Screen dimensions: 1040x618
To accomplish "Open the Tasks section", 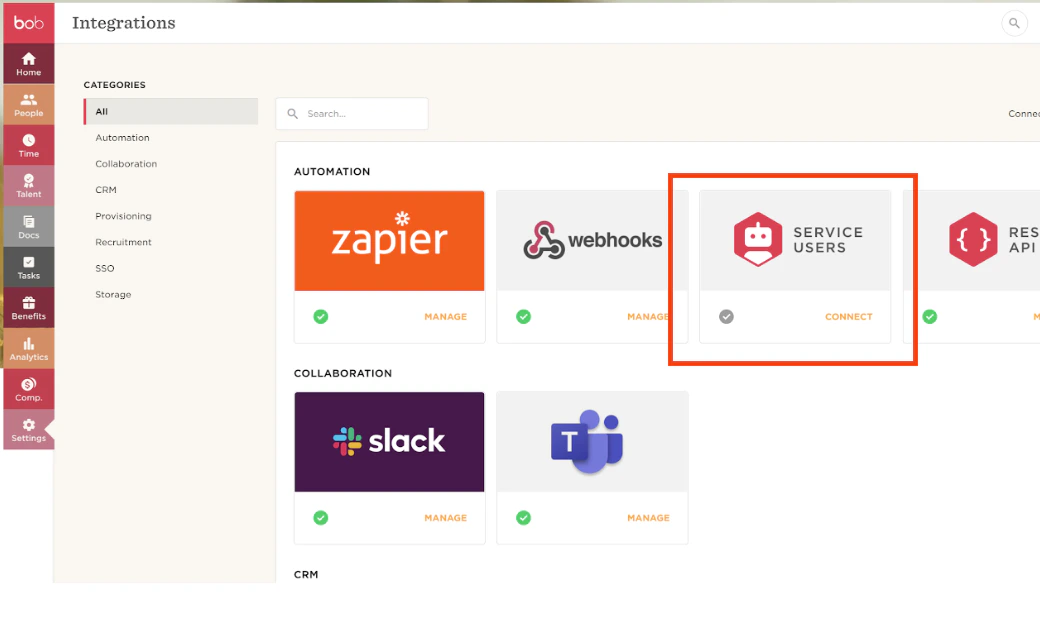I will [x=29, y=267].
